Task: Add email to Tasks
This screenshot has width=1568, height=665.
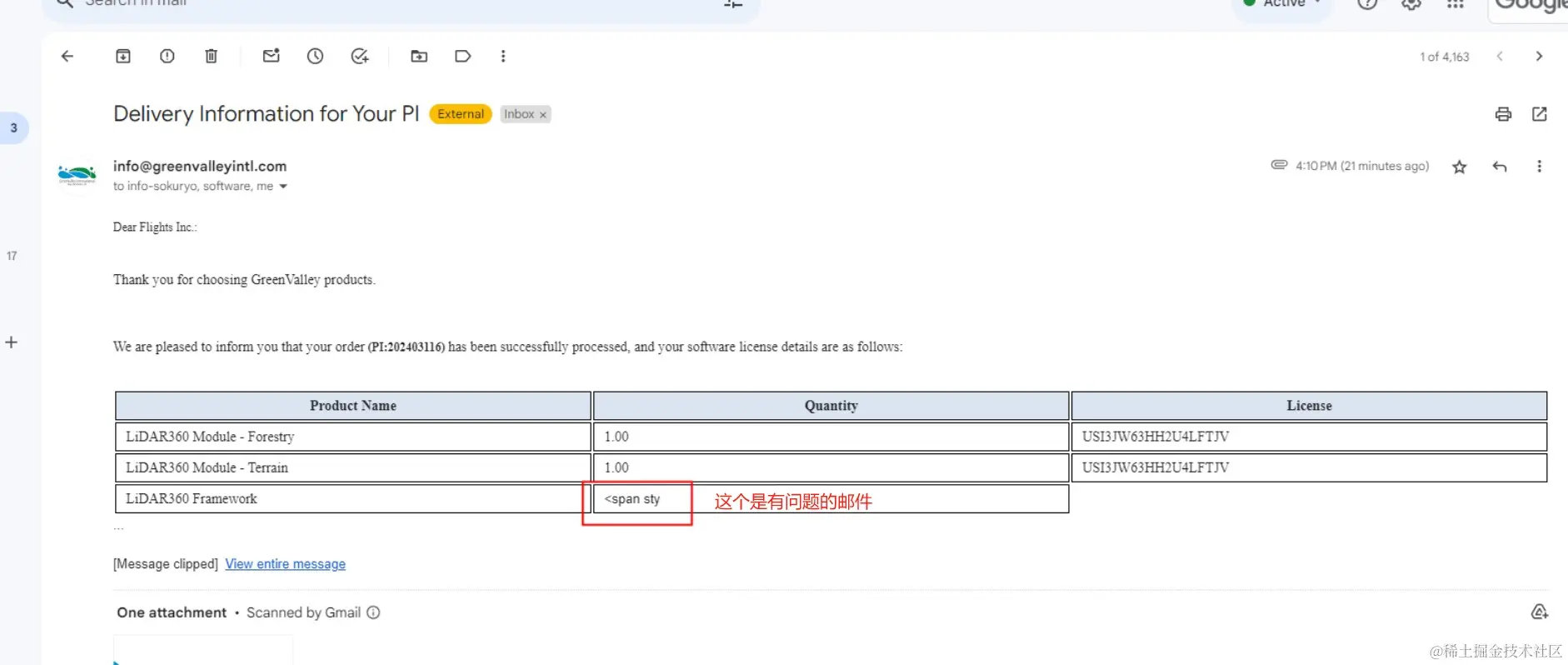Action: [x=360, y=56]
